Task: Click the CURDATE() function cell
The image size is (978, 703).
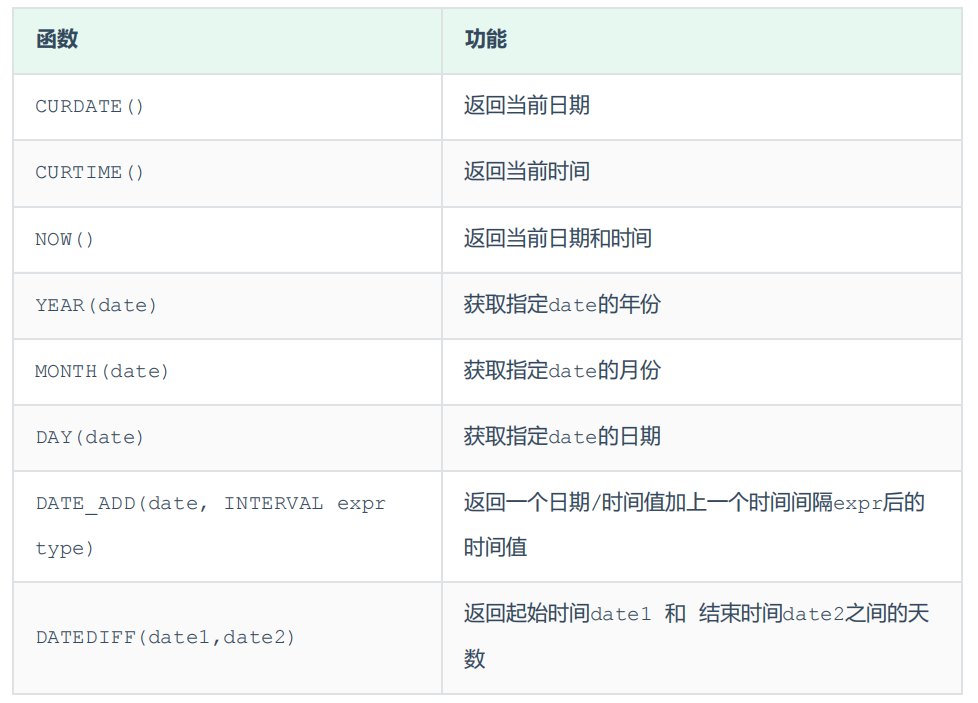Action: pos(90,106)
